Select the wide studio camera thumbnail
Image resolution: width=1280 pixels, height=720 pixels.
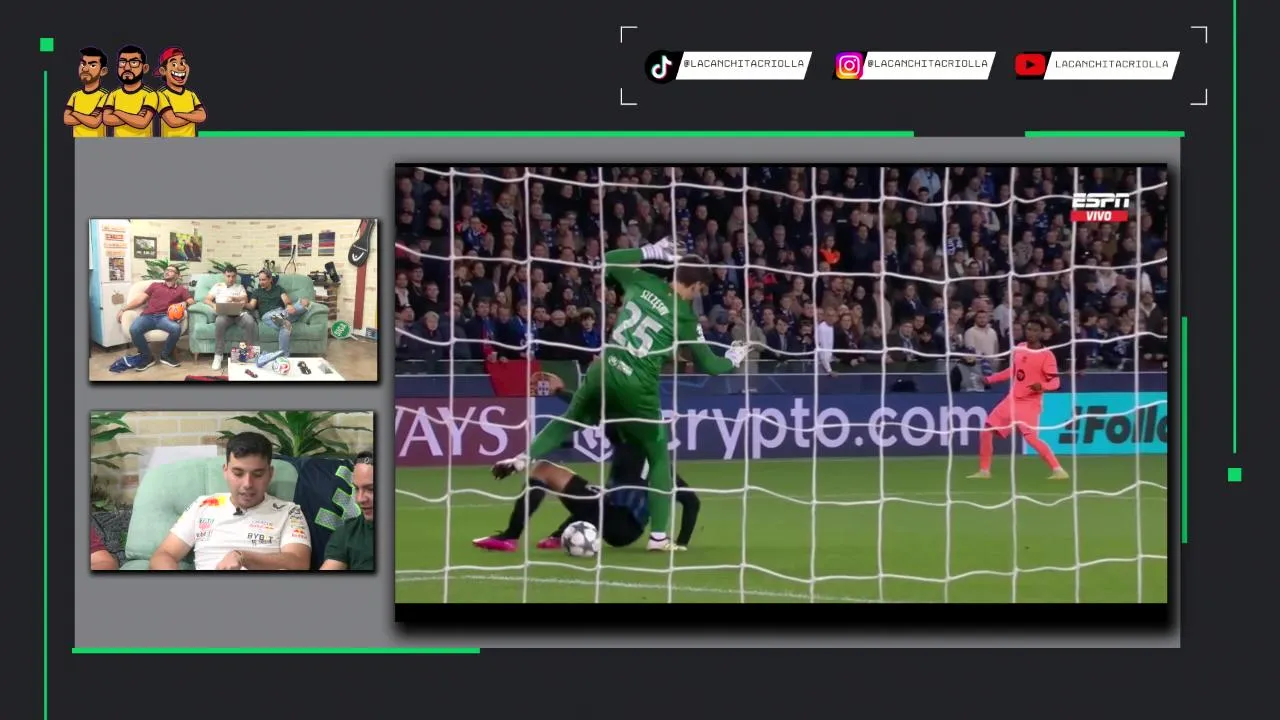coord(234,300)
